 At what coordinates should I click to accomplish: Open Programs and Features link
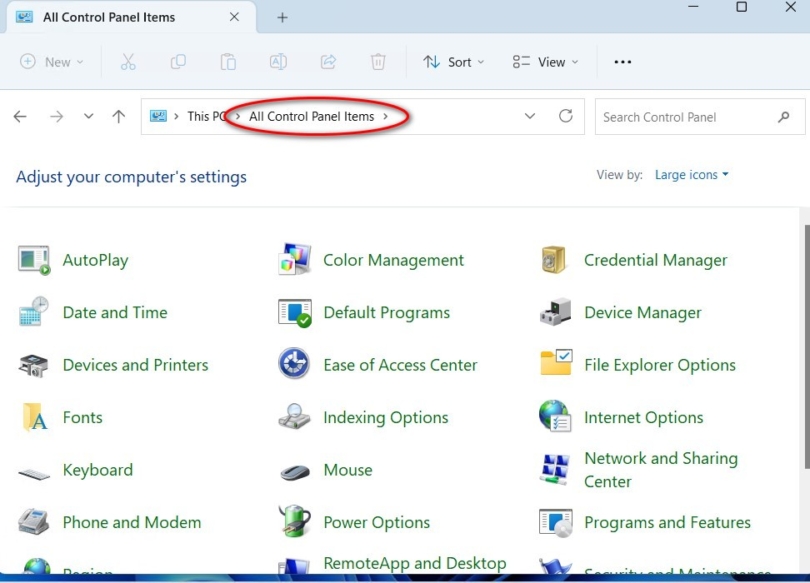667,522
